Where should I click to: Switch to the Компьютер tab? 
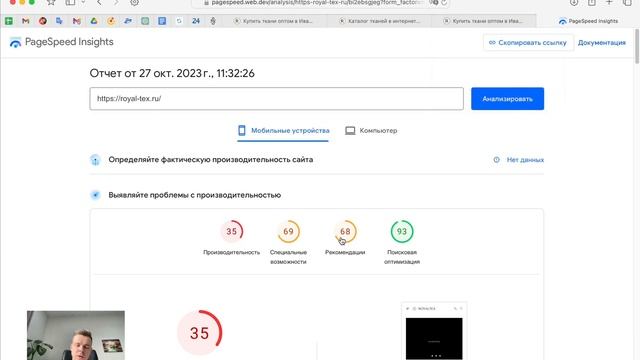[x=371, y=131]
